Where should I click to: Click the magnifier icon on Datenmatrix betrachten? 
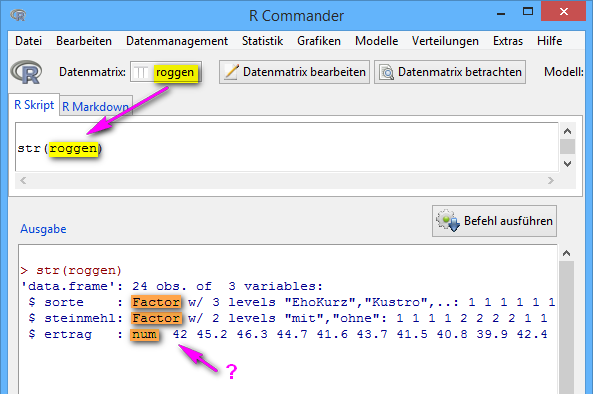(387, 72)
